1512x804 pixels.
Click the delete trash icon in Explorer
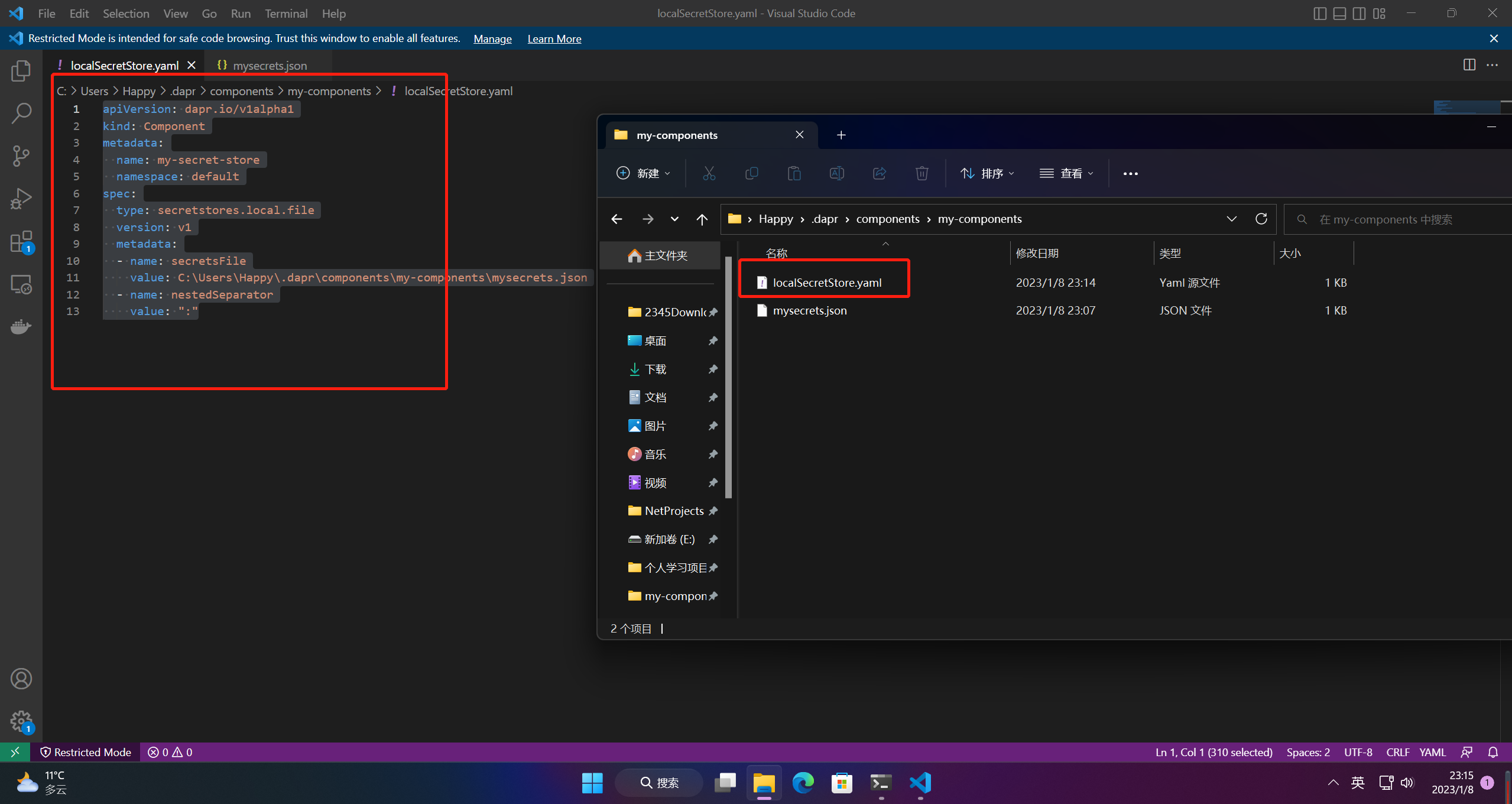coord(922,173)
